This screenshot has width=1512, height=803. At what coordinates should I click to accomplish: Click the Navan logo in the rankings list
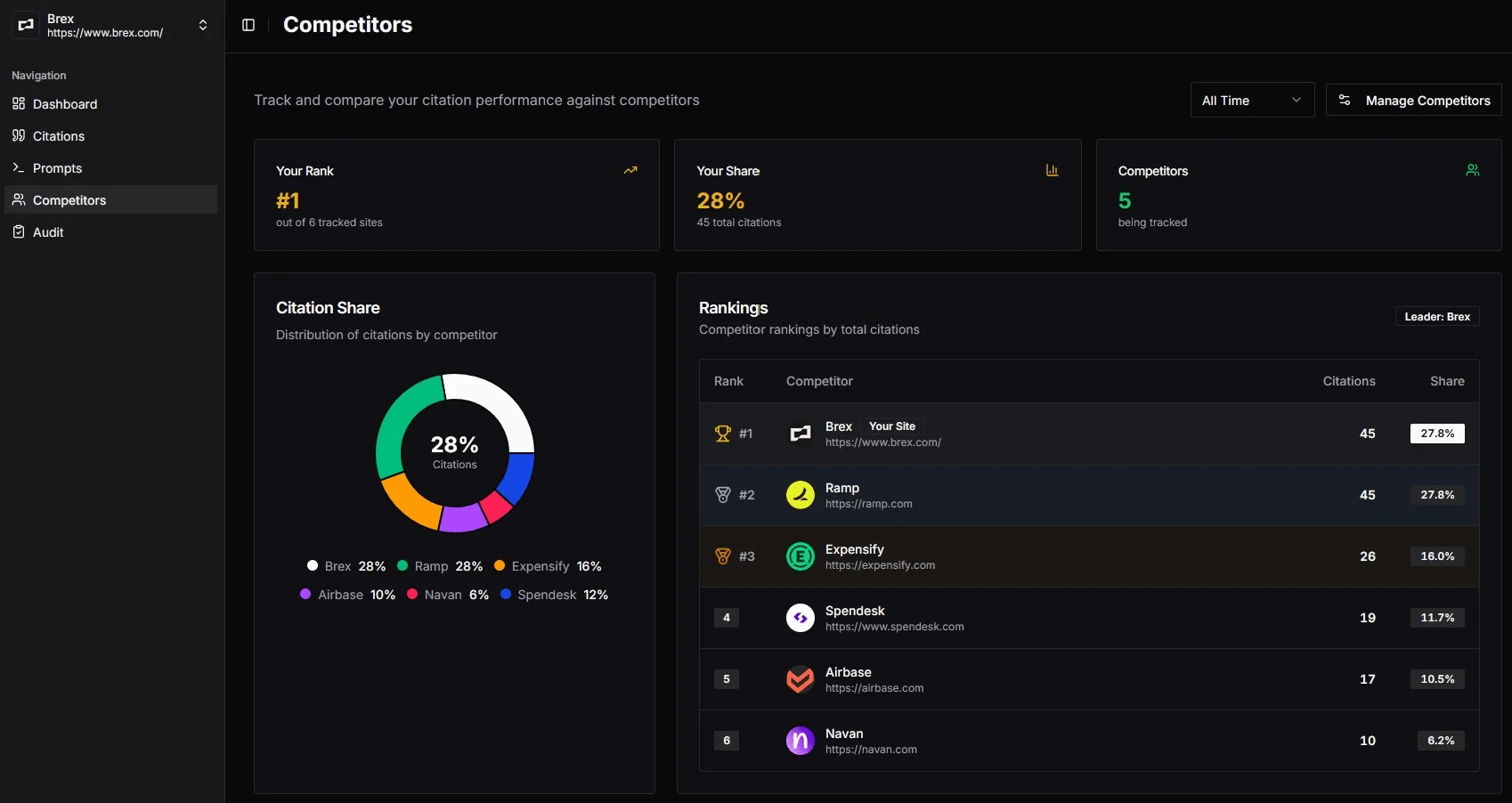coord(800,741)
